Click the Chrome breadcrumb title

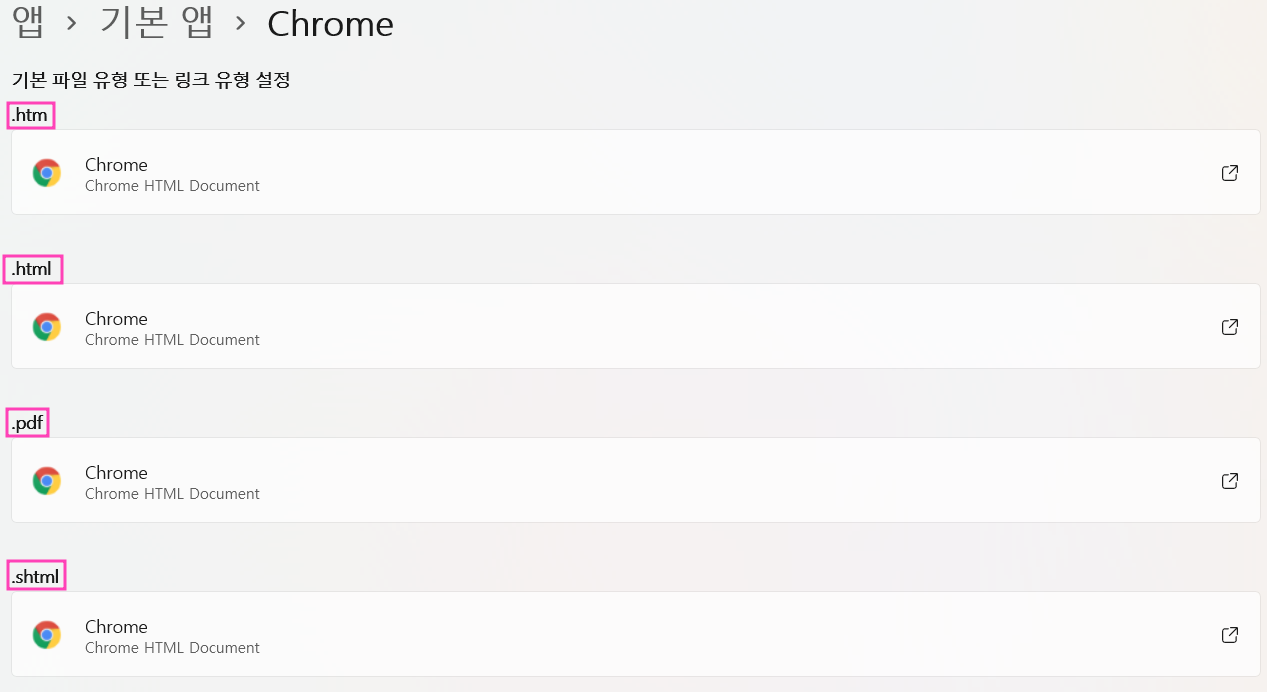(330, 24)
